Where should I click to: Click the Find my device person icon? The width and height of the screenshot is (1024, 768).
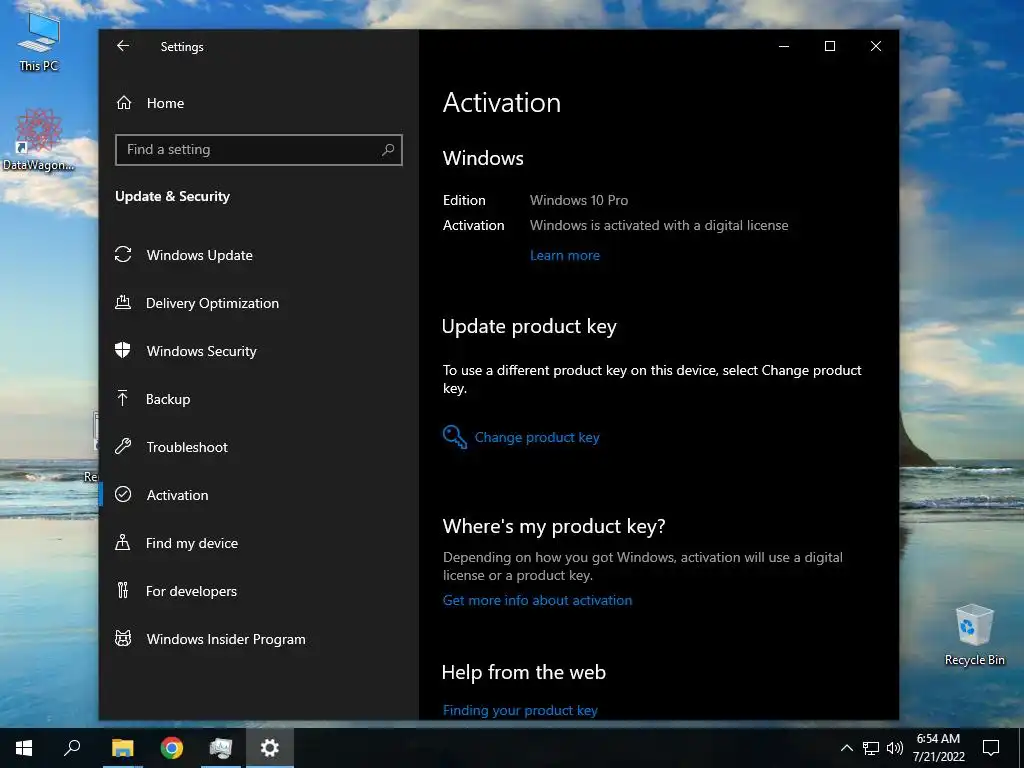coord(122,542)
